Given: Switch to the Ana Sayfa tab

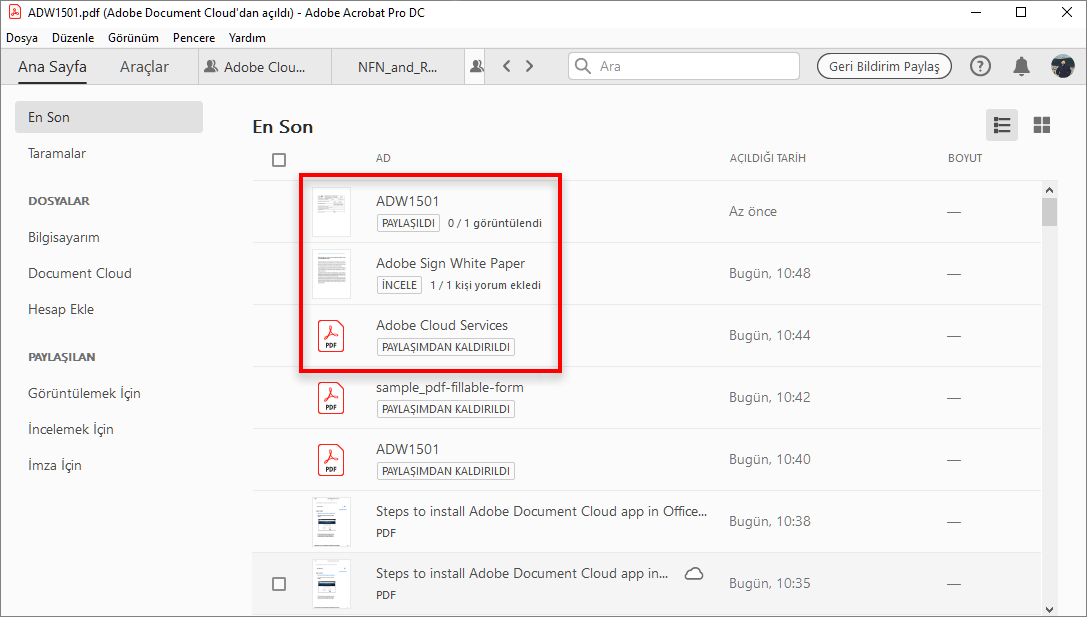Looking at the screenshot, I should pos(52,67).
